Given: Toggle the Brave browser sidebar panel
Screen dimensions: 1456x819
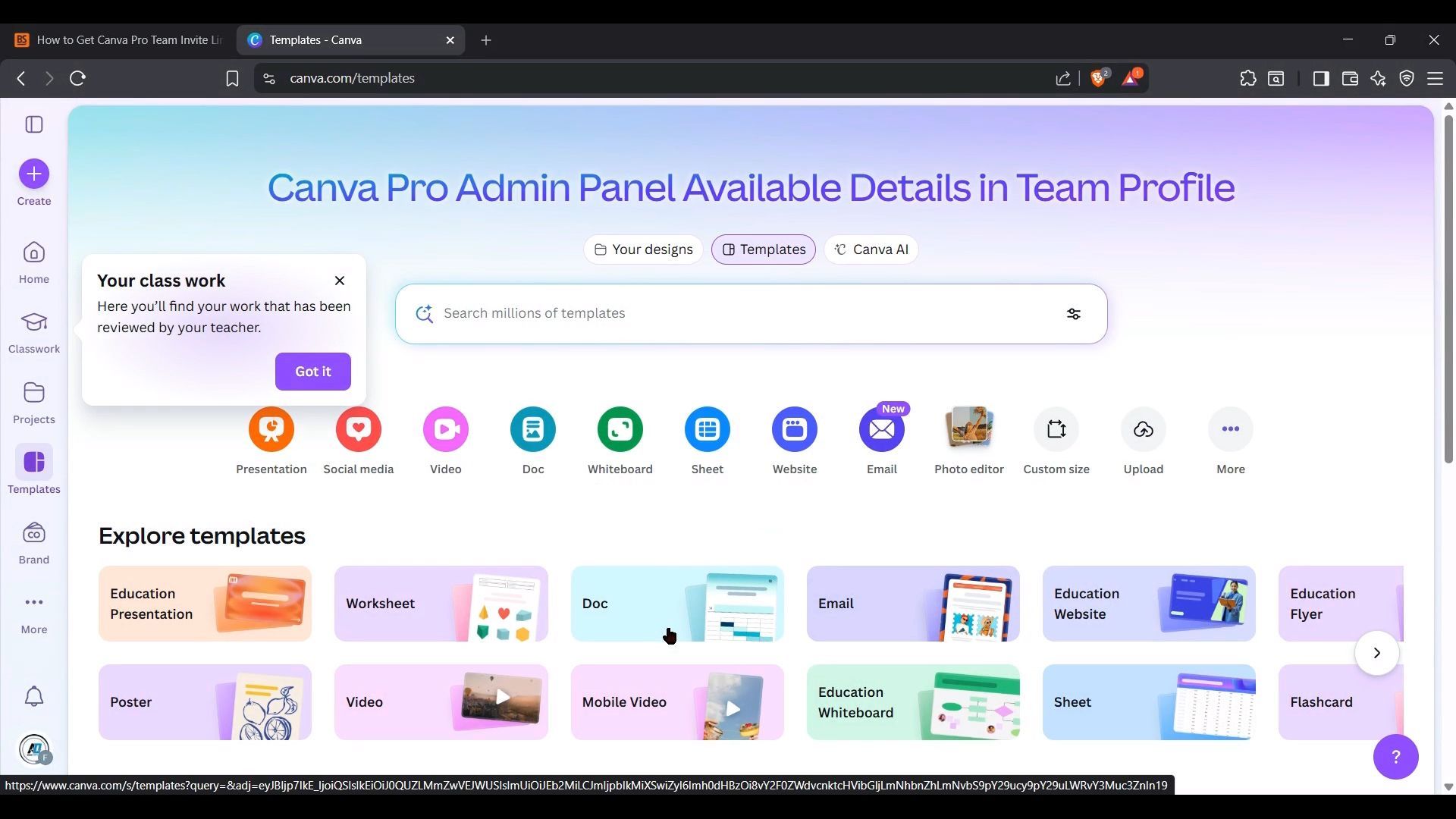Looking at the screenshot, I should coord(1320,78).
